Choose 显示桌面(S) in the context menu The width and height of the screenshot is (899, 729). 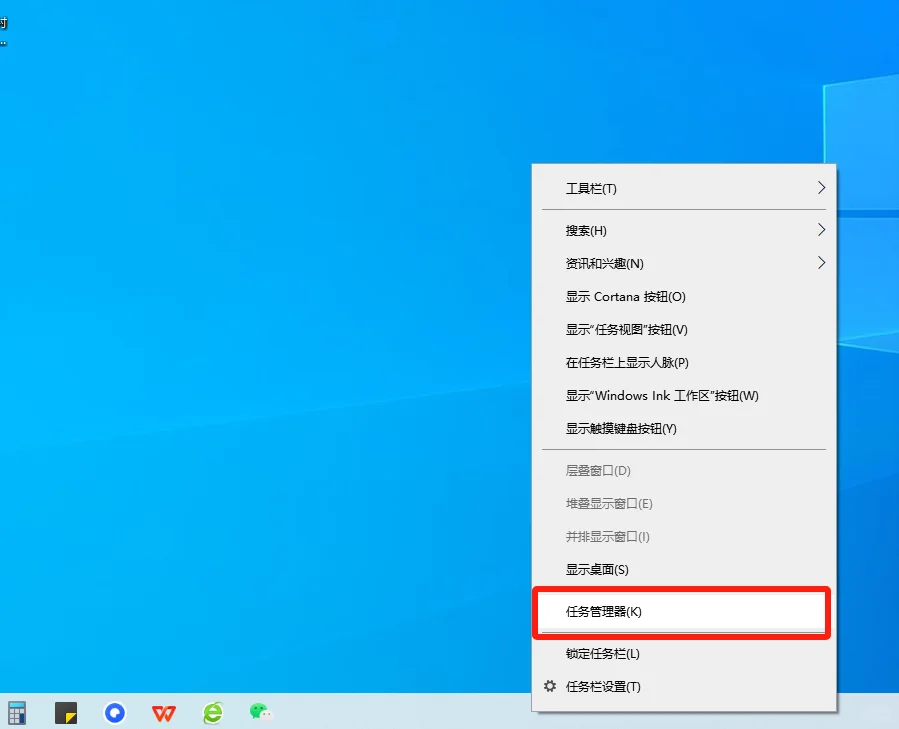click(x=600, y=569)
